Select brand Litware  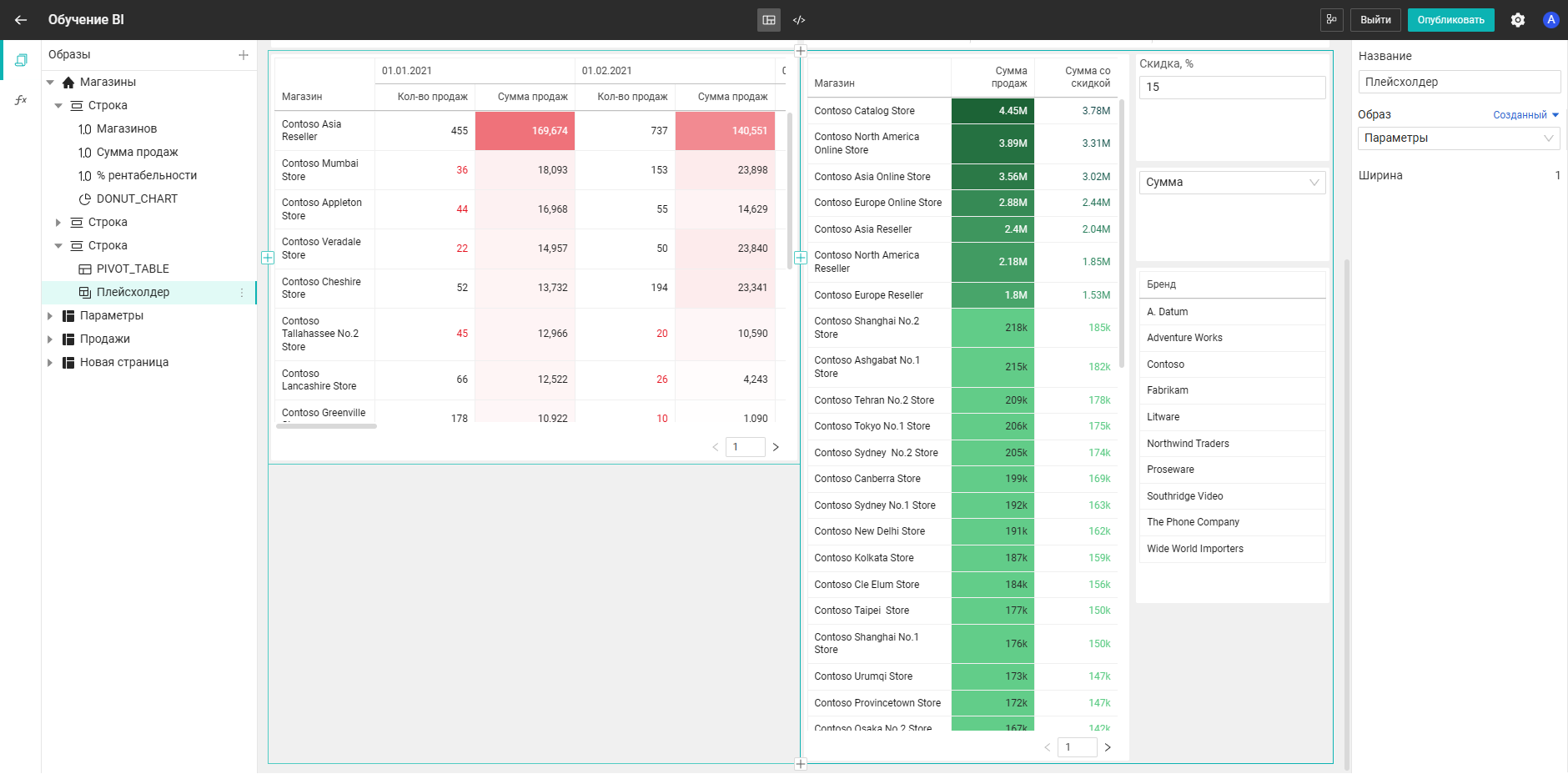(x=1233, y=417)
